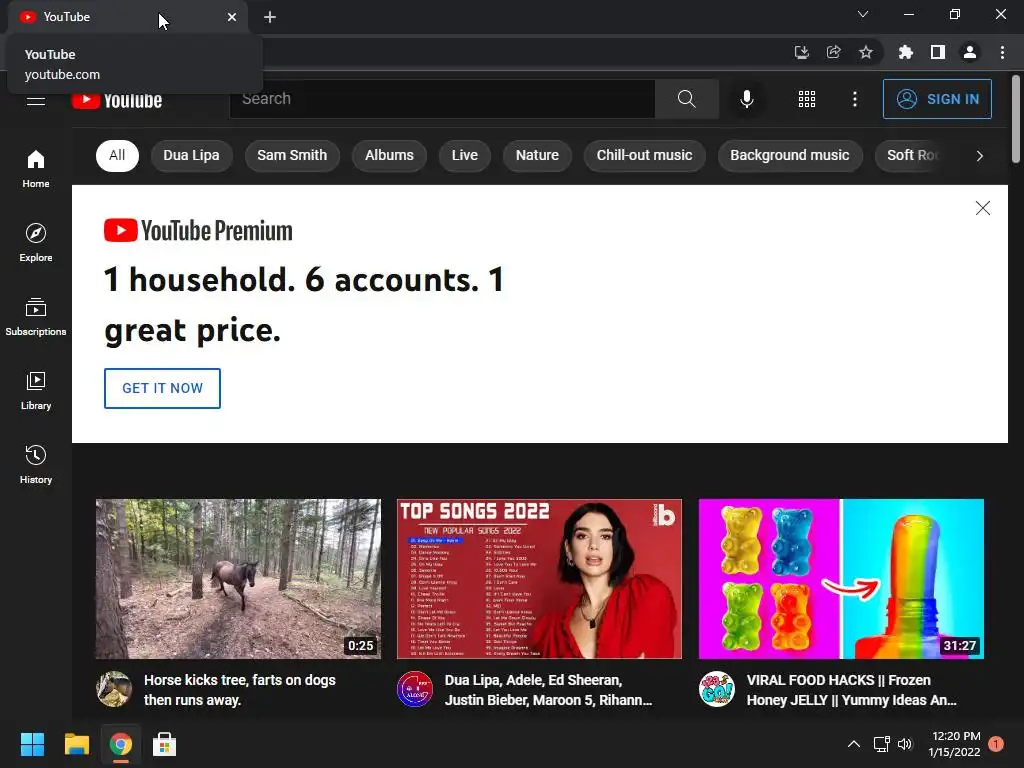Viewport: 1024px width, 768px height.
Task: Open Microsoft Store from taskbar
Action: coord(164,744)
